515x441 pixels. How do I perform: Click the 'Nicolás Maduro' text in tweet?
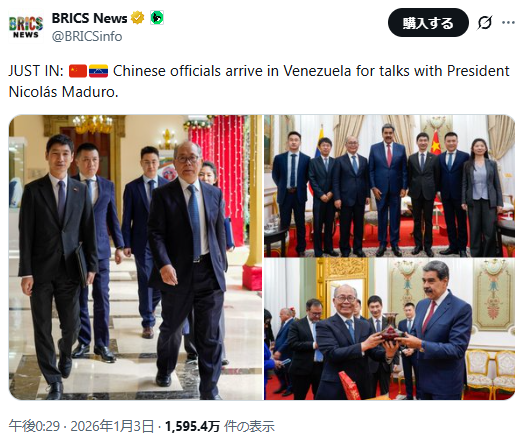click(x=63, y=92)
